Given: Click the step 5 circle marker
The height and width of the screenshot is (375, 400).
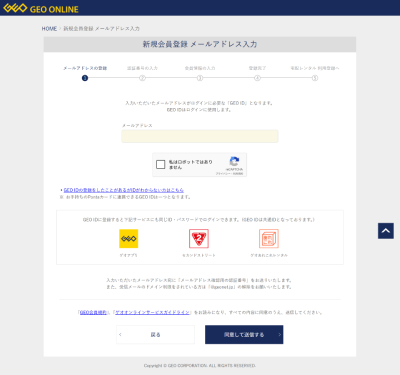Looking at the screenshot, I should coord(315,78).
